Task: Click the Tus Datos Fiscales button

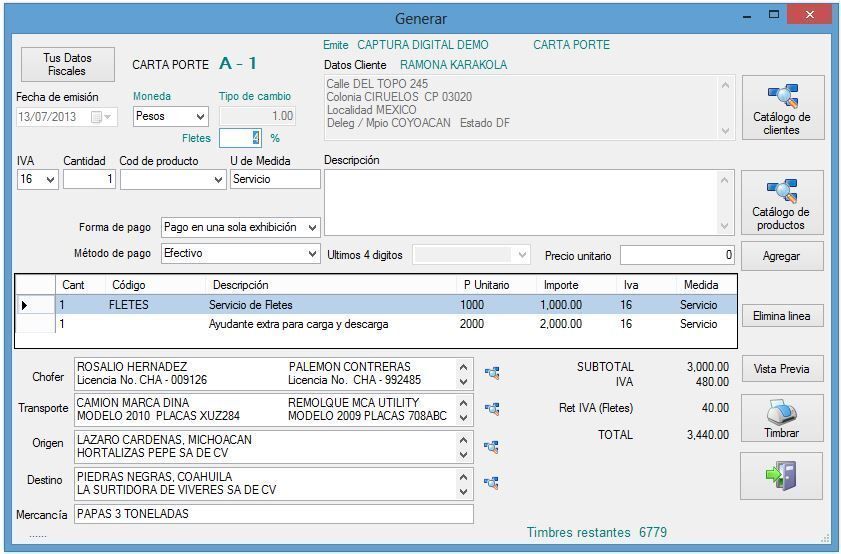Action: 65,65
